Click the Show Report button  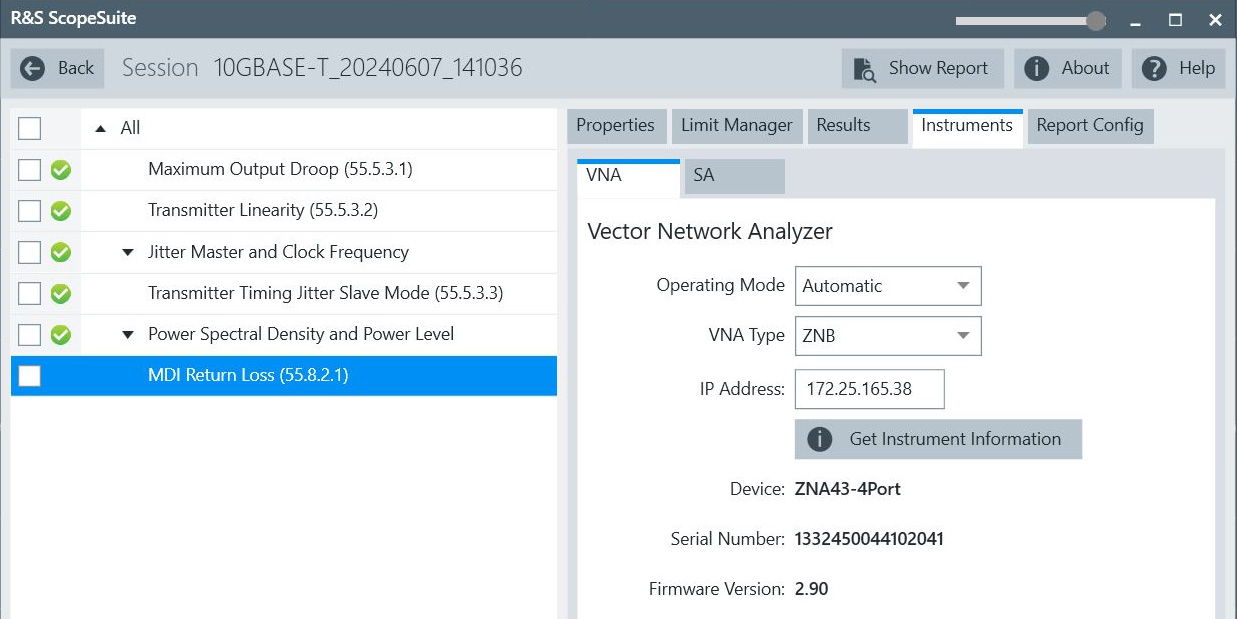pyautogui.click(x=922, y=68)
